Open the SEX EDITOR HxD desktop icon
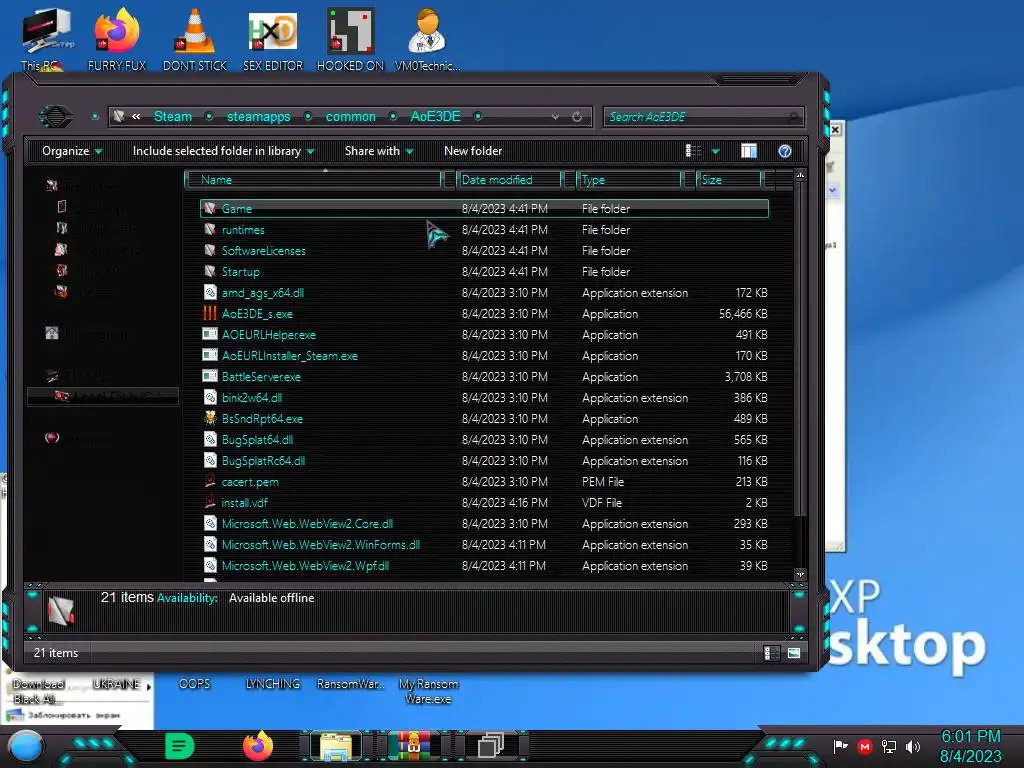The image size is (1024, 768). [x=273, y=39]
